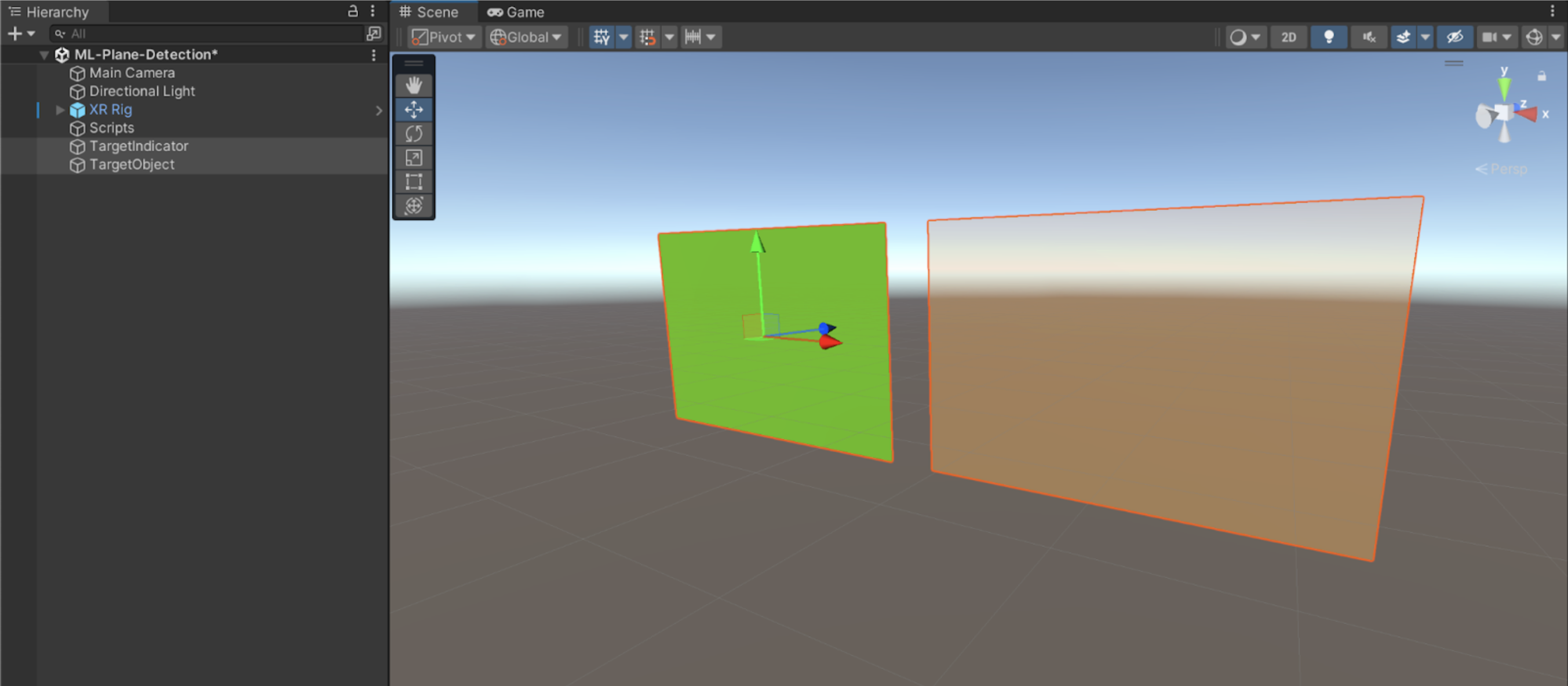The height and width of the screenshot is (686, 1568).
Task: Select TargetIndicator in the hierarchy
Action: 138,146
